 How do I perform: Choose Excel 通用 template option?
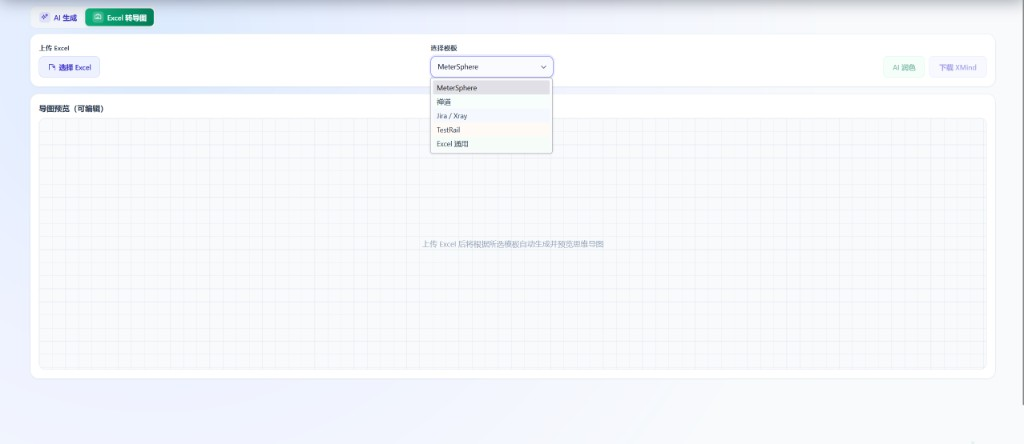pos(491,144)
